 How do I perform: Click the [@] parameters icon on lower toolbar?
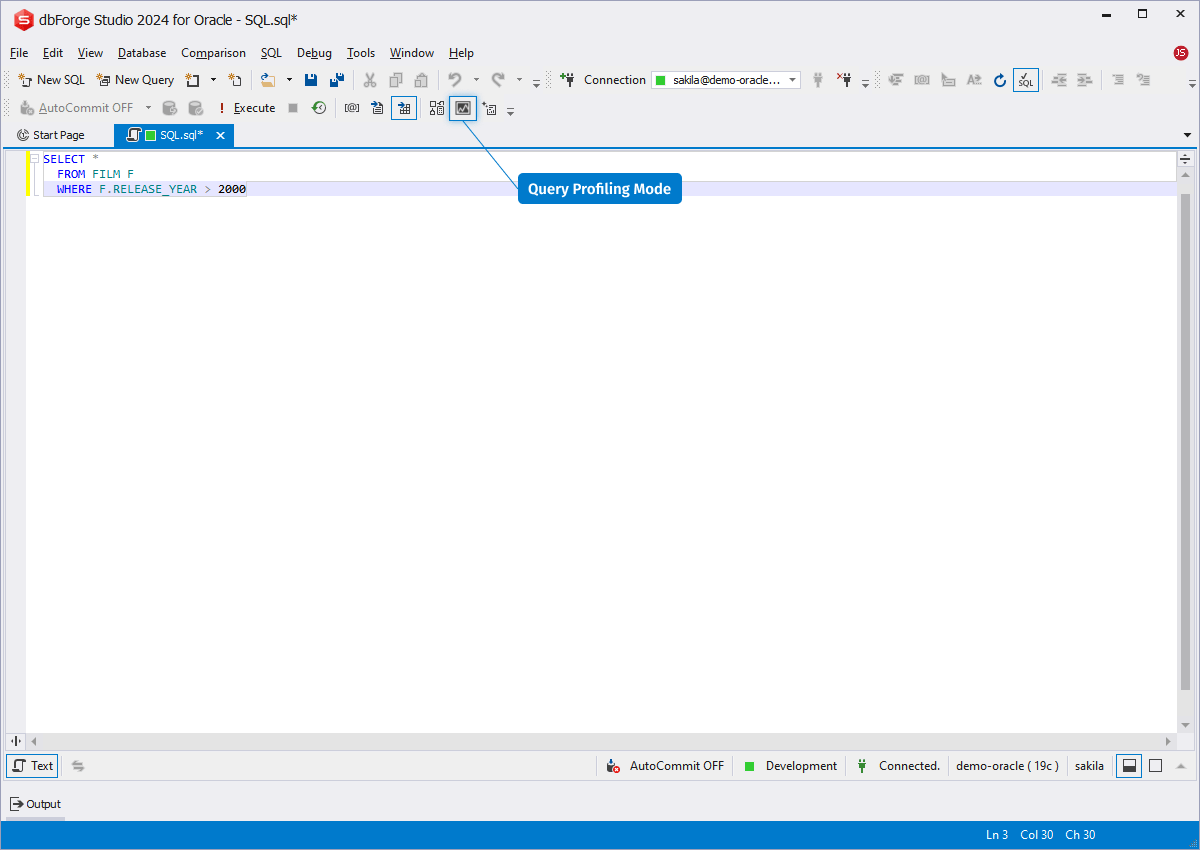tap(351, 108)
